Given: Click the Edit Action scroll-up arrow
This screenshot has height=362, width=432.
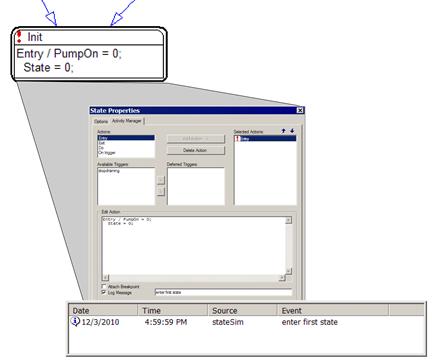Looking at the screenshot, I should [289, 220].
